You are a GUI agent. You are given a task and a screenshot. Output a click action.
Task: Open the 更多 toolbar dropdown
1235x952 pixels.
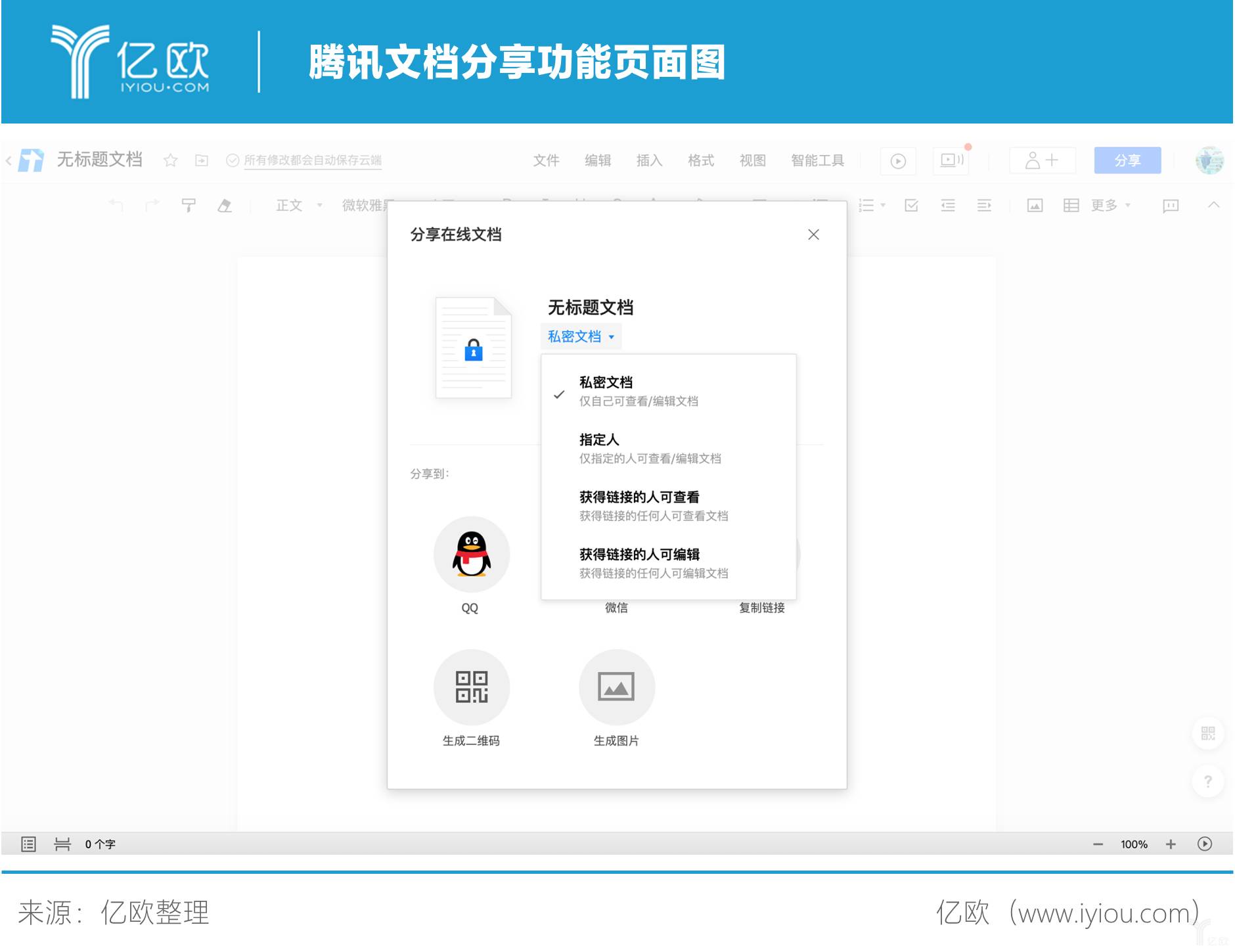tap(1111, 205)
